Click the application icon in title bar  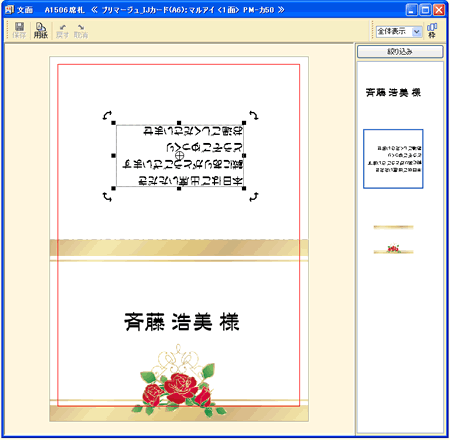pos(9,10)
